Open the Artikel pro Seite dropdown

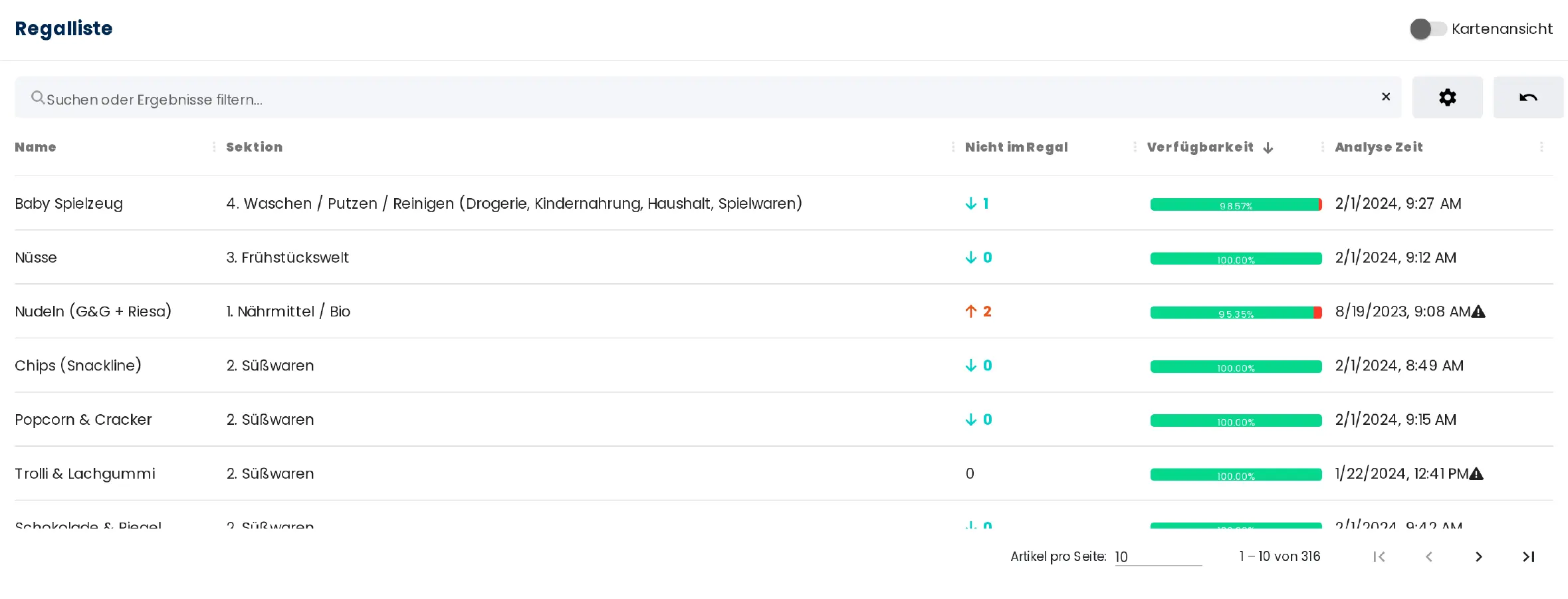pos(1158,557)
